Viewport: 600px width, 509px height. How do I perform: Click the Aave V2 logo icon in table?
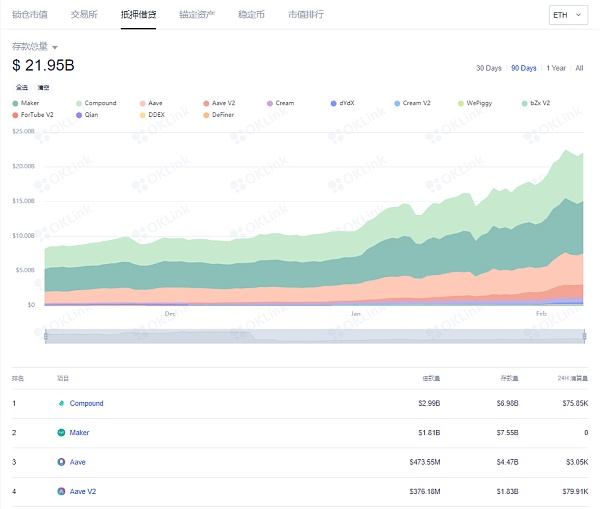coord(61,491)
